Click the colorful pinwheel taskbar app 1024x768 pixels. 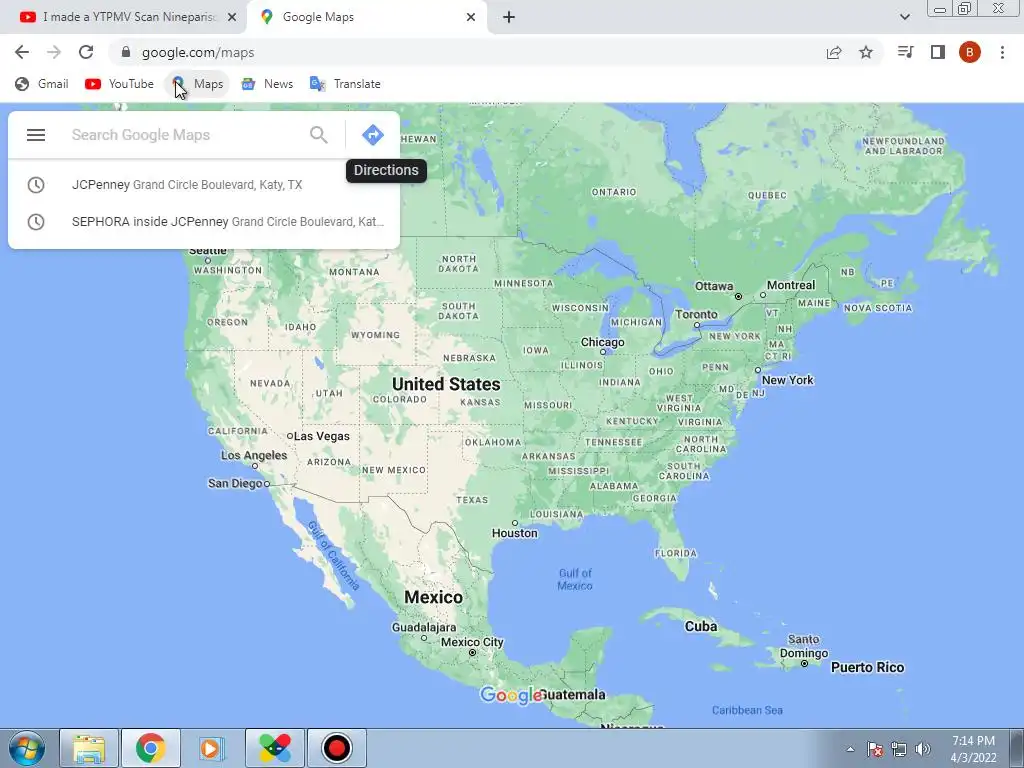(x=275, y=748)
